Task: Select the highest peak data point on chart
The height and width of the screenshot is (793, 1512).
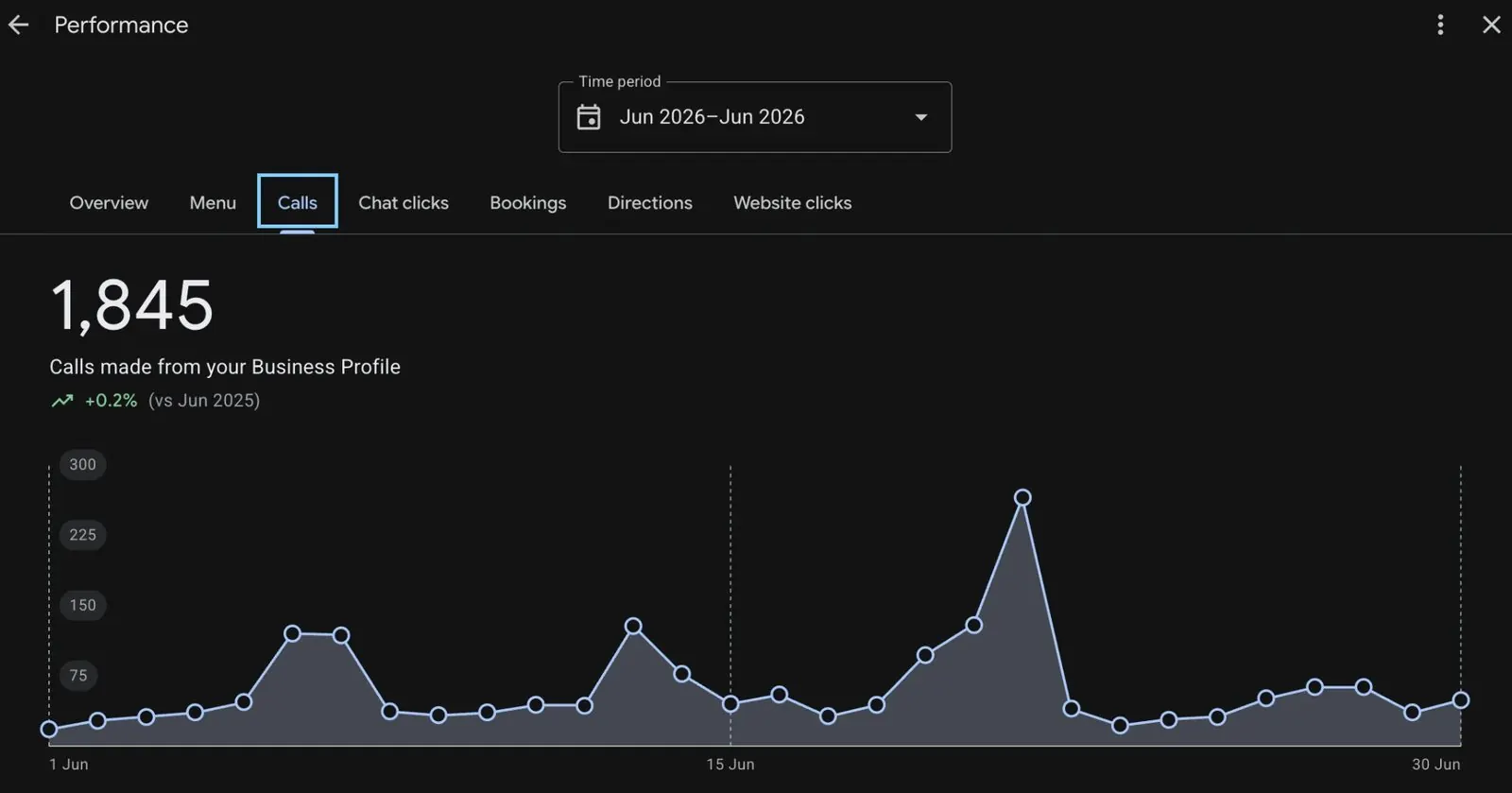Action: tap(1022, 497)
